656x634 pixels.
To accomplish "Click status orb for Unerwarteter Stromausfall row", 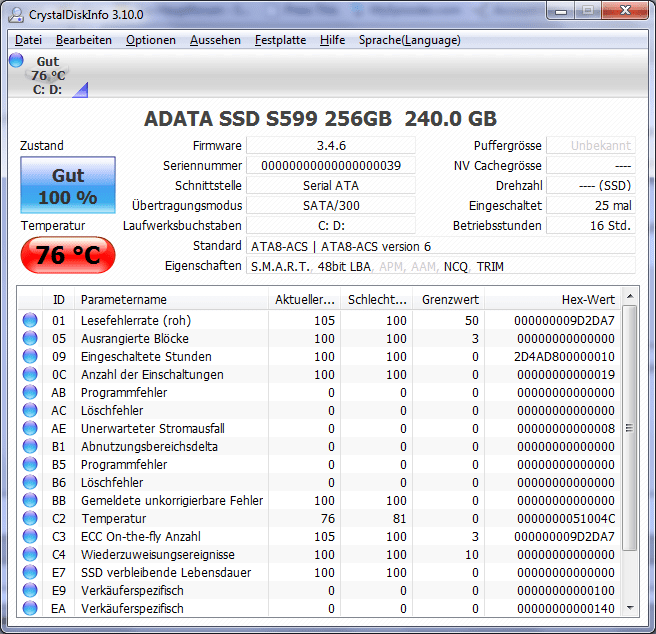I will tap(30, 428).
